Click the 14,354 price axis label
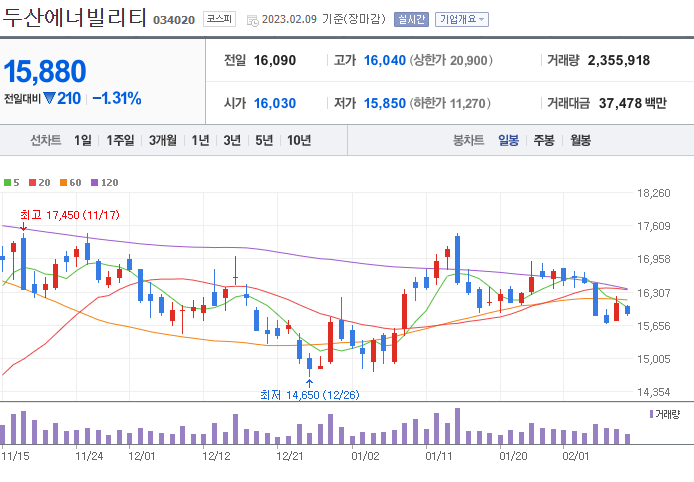This screenshot has height=482, width=694. click(x=654, y=392)
